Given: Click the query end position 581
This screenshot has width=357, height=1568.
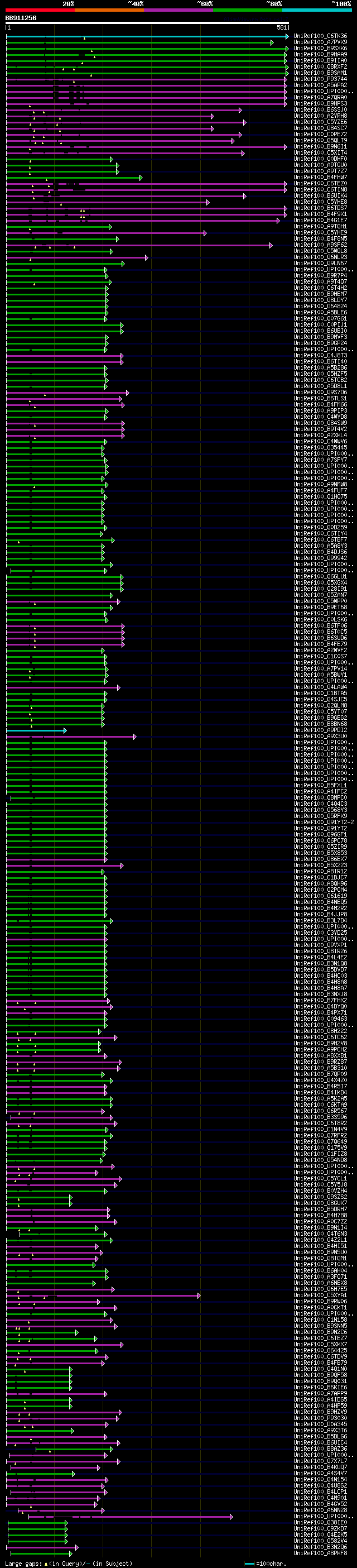Looking at the screenshot, I should coord(282,27).
